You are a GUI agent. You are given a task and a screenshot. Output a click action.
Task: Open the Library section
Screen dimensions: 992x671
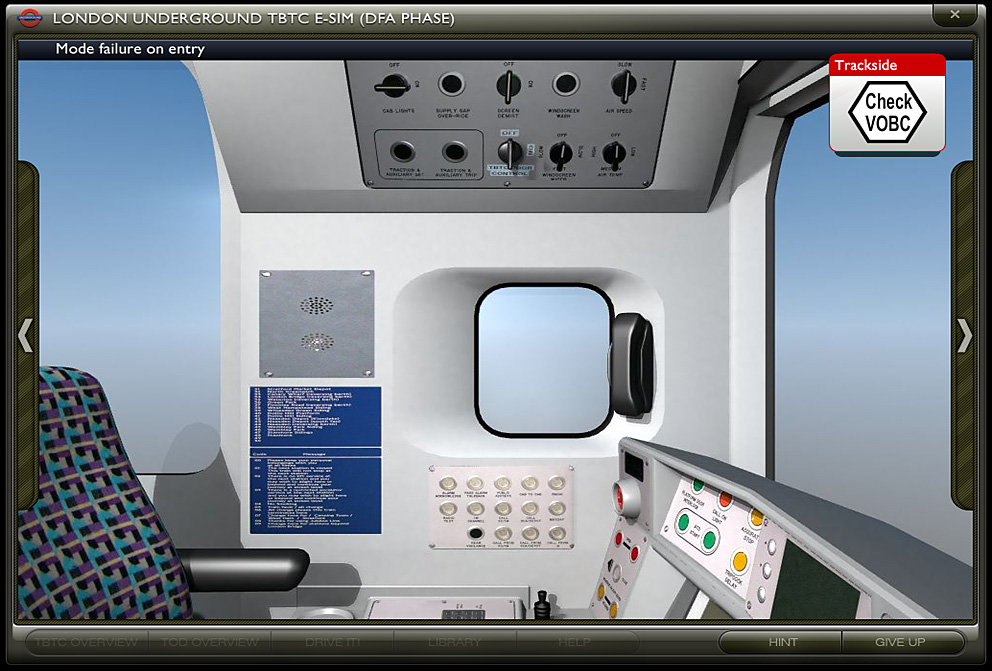(x=455, y=642)
